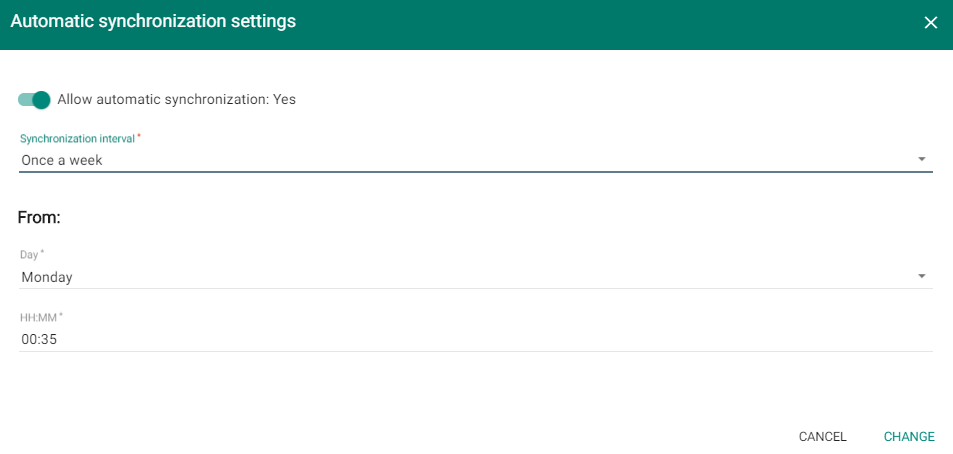
Task: Click the HH:MM time field showing 00:35
Action: click(400, 339)
